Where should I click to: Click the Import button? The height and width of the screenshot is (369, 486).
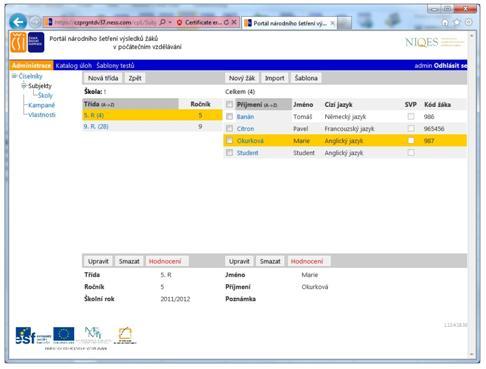[274, 78]
